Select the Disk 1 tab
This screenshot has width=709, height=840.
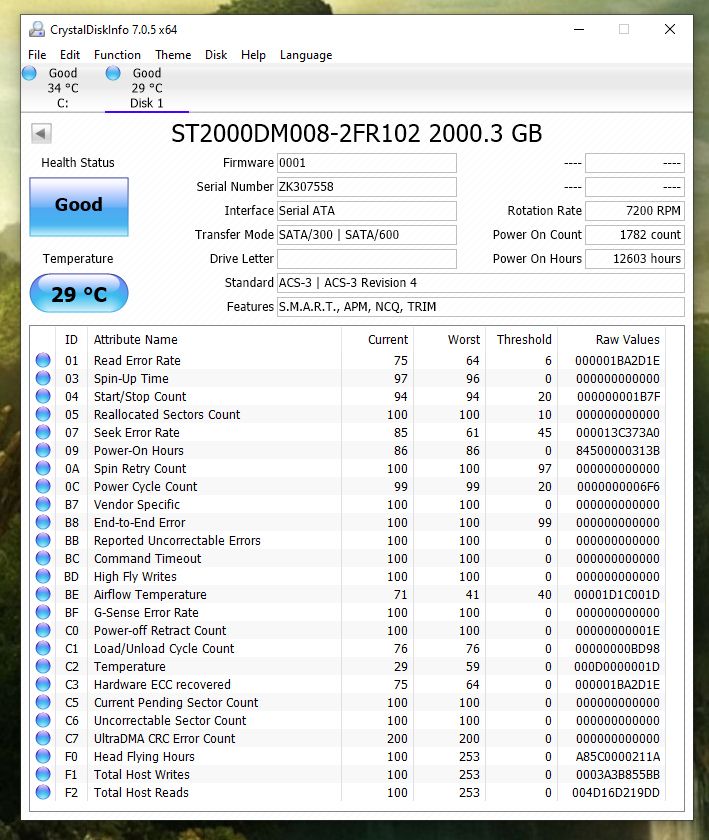146,88
